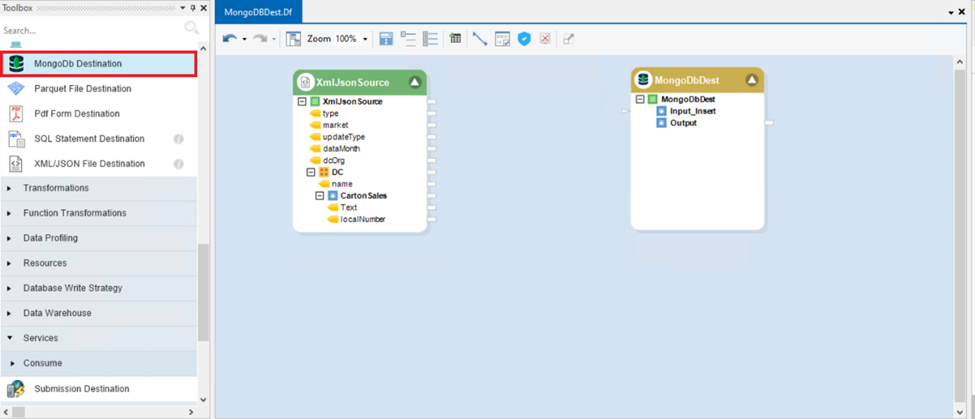Click the Parquet File Destination item
The width and height of the screenshot is (975, 419).
pyautogui.click(x=82, y=89)
